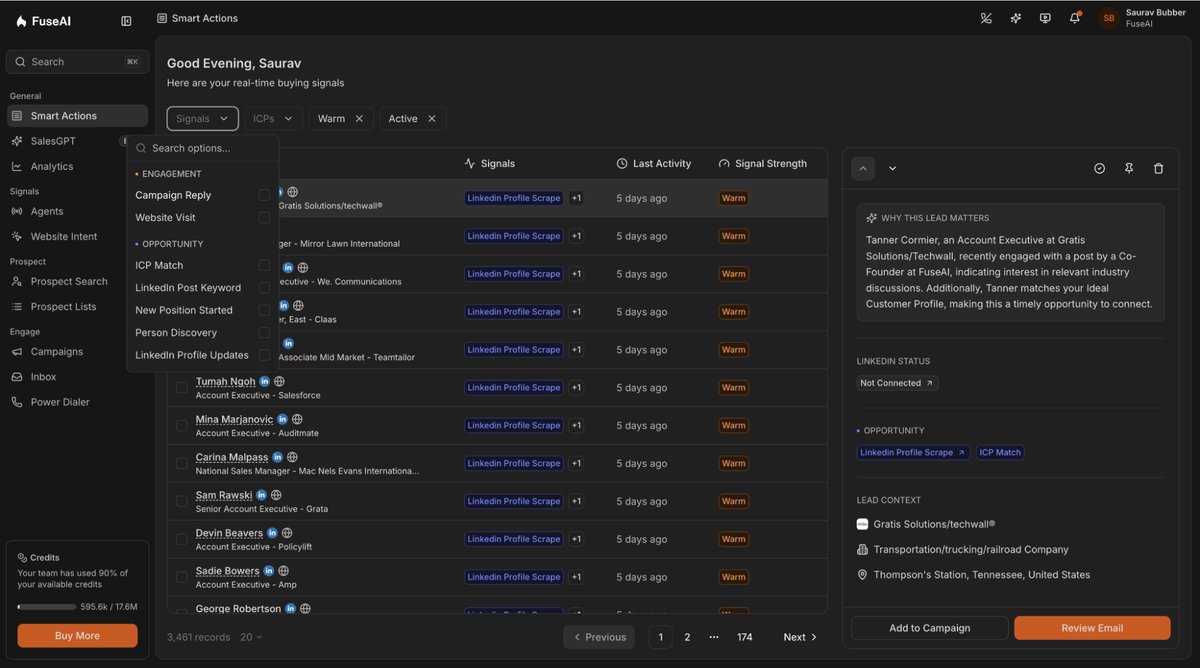Click the Review Email button
The width and height of the screenshot is (1200, 668).
click(1092, 628)
